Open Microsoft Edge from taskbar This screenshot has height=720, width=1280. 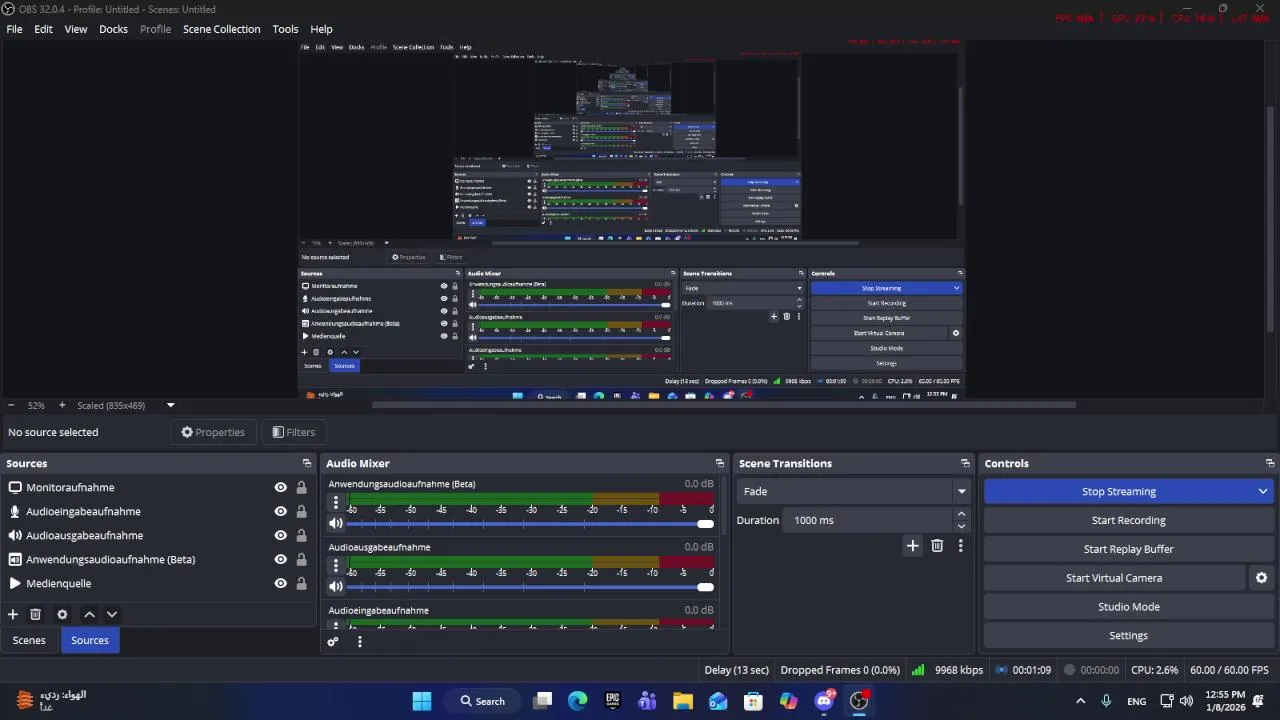point(578,701)
